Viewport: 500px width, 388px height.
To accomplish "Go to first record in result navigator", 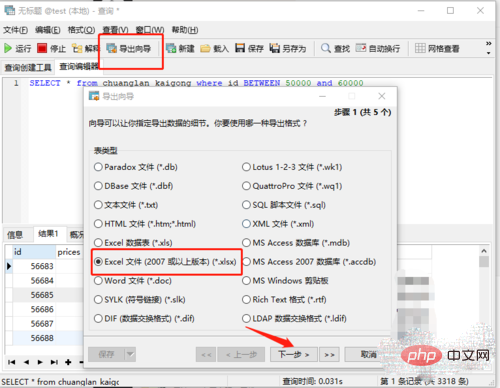I will point(12,362).
